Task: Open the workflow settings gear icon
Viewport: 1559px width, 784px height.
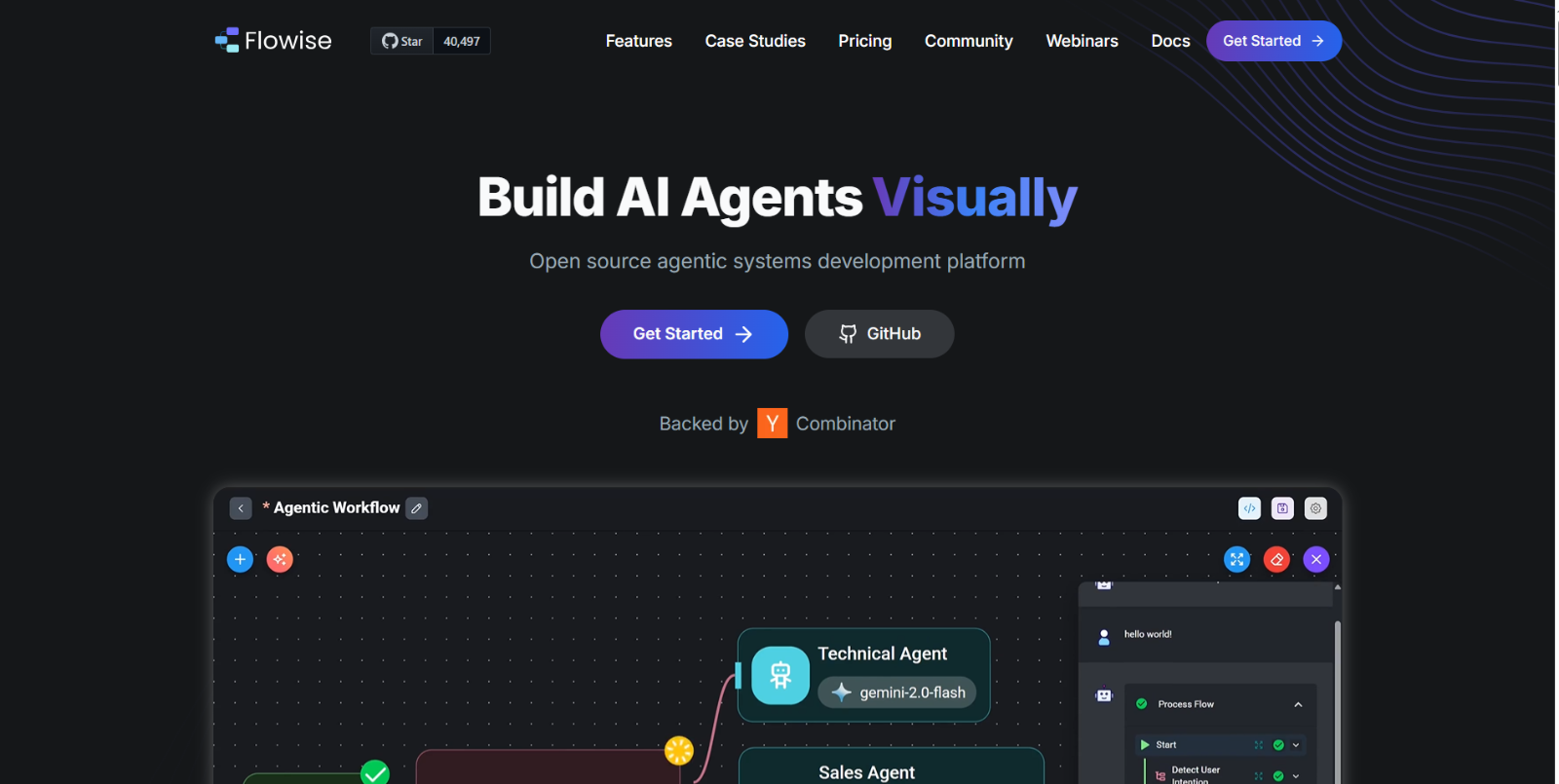Action: (1315, 508)
